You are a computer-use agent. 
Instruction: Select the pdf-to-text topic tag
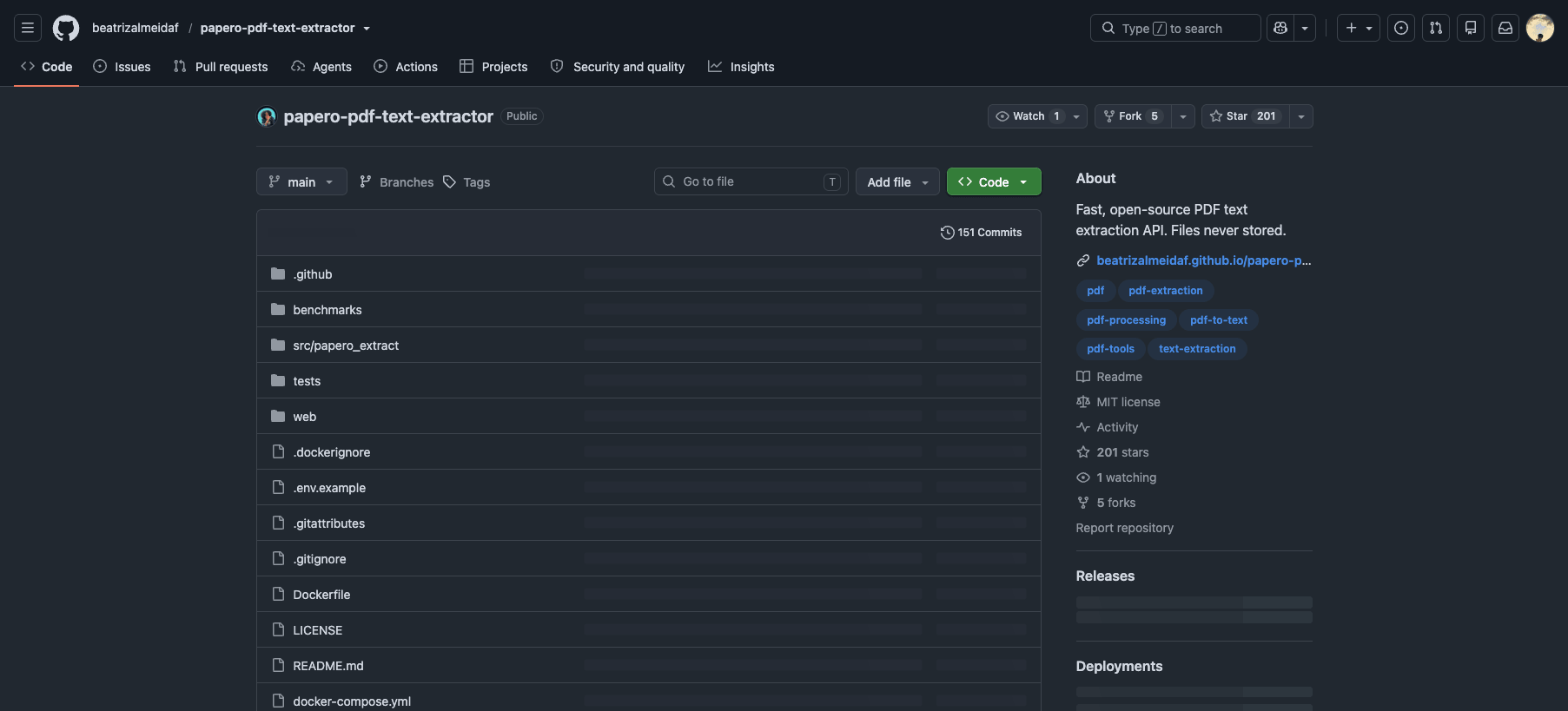click(x=1219, y=320)
